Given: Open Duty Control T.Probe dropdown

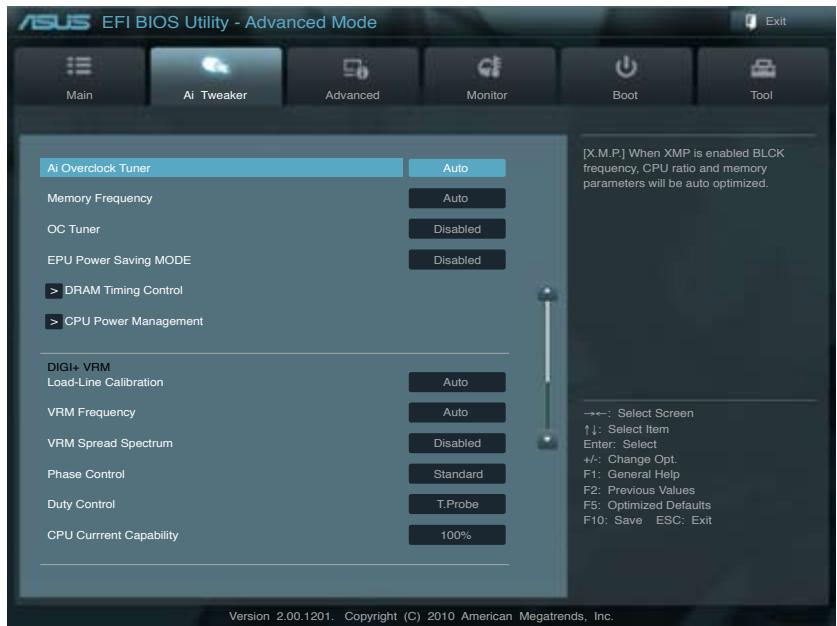Looking at the screenshot, I should (457, 504).
